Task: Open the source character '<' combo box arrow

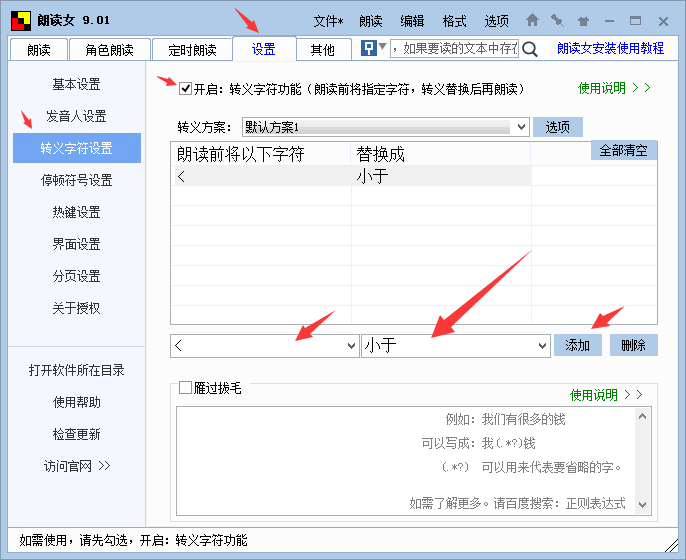Action: click(351, 346)
